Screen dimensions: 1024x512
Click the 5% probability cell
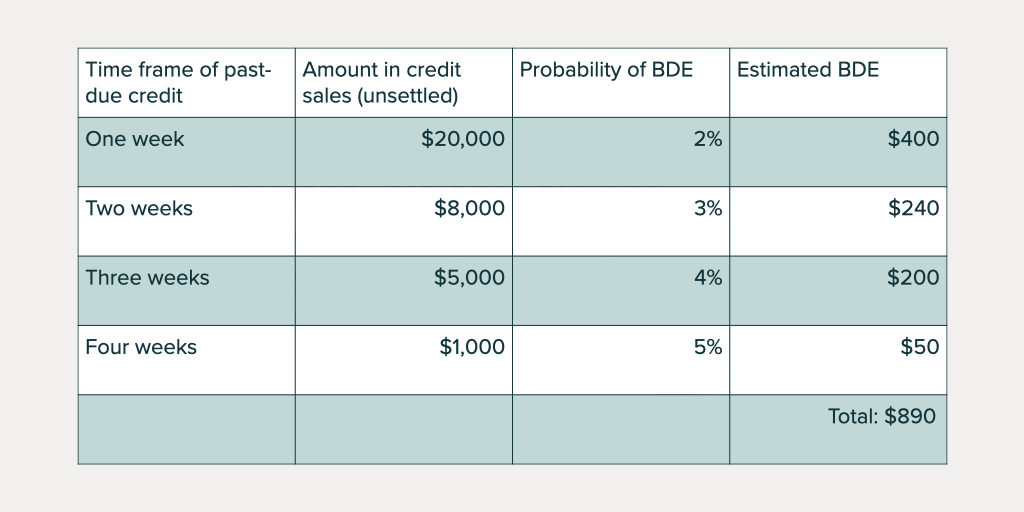(x=707, y=347)
